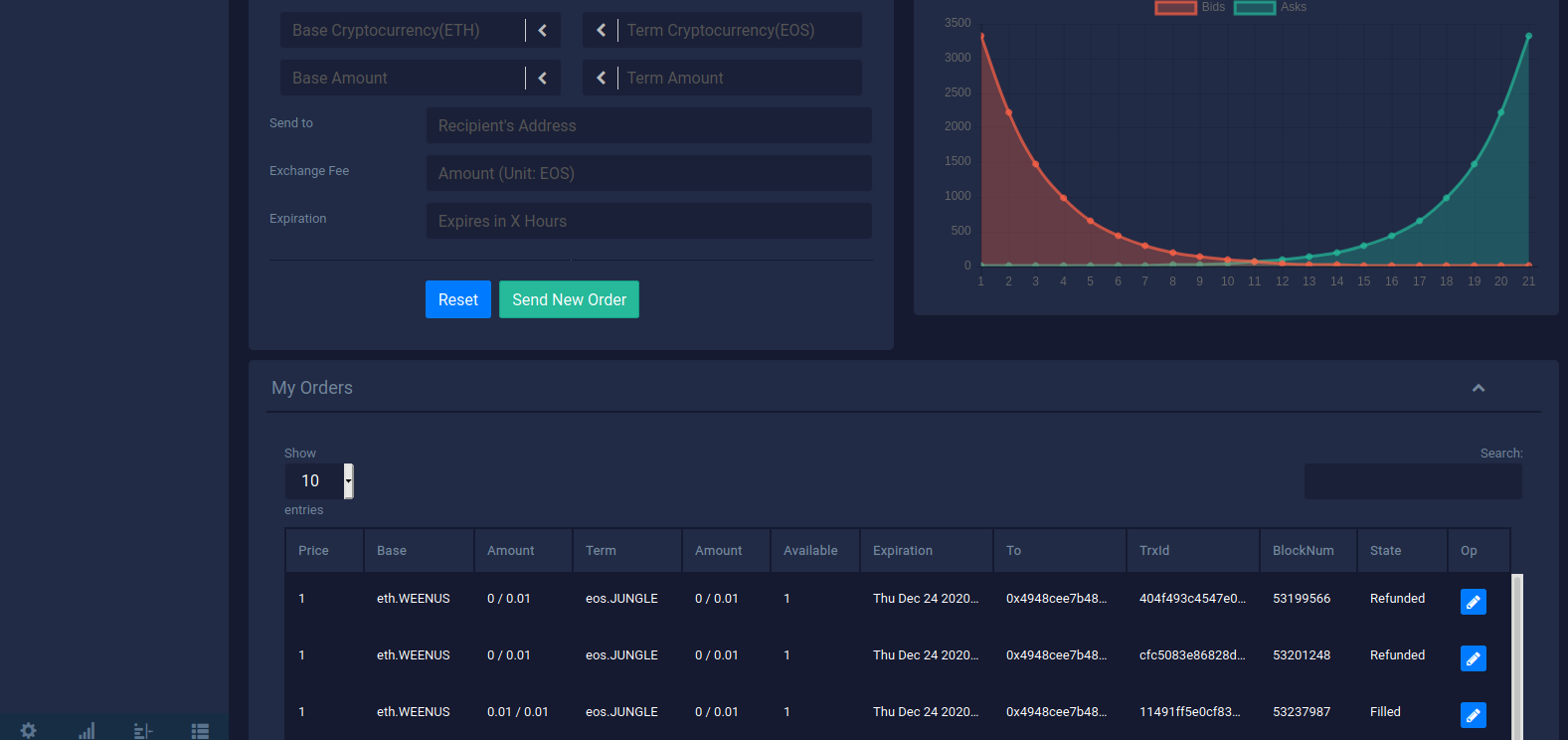This screenshot has height=740, width=1568.
Task: Click the signal bars chart icon
Action: coord(87,730)
